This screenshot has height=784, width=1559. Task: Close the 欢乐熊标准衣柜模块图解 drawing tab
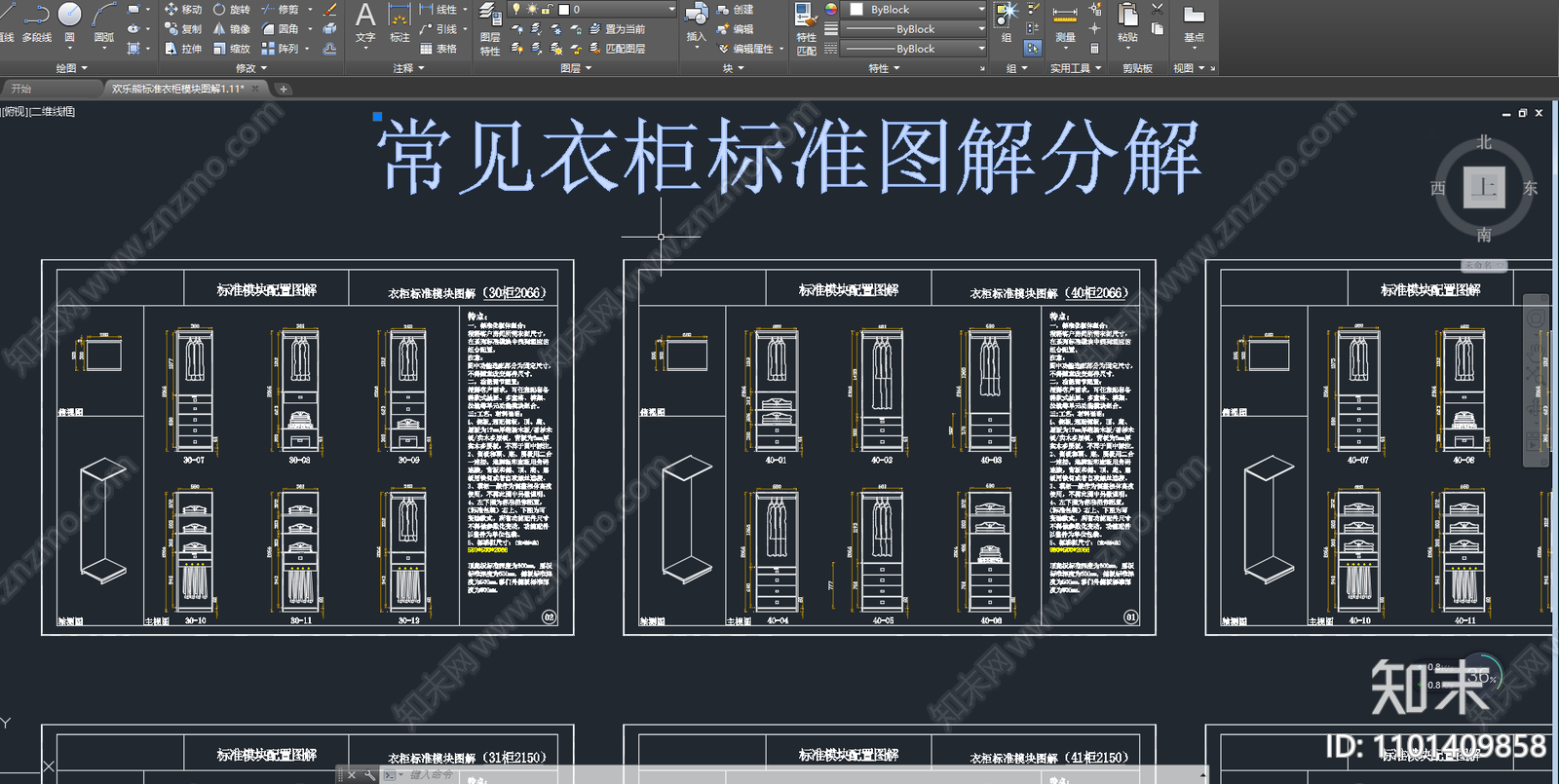pyautogui.click(x=256, y=89)
